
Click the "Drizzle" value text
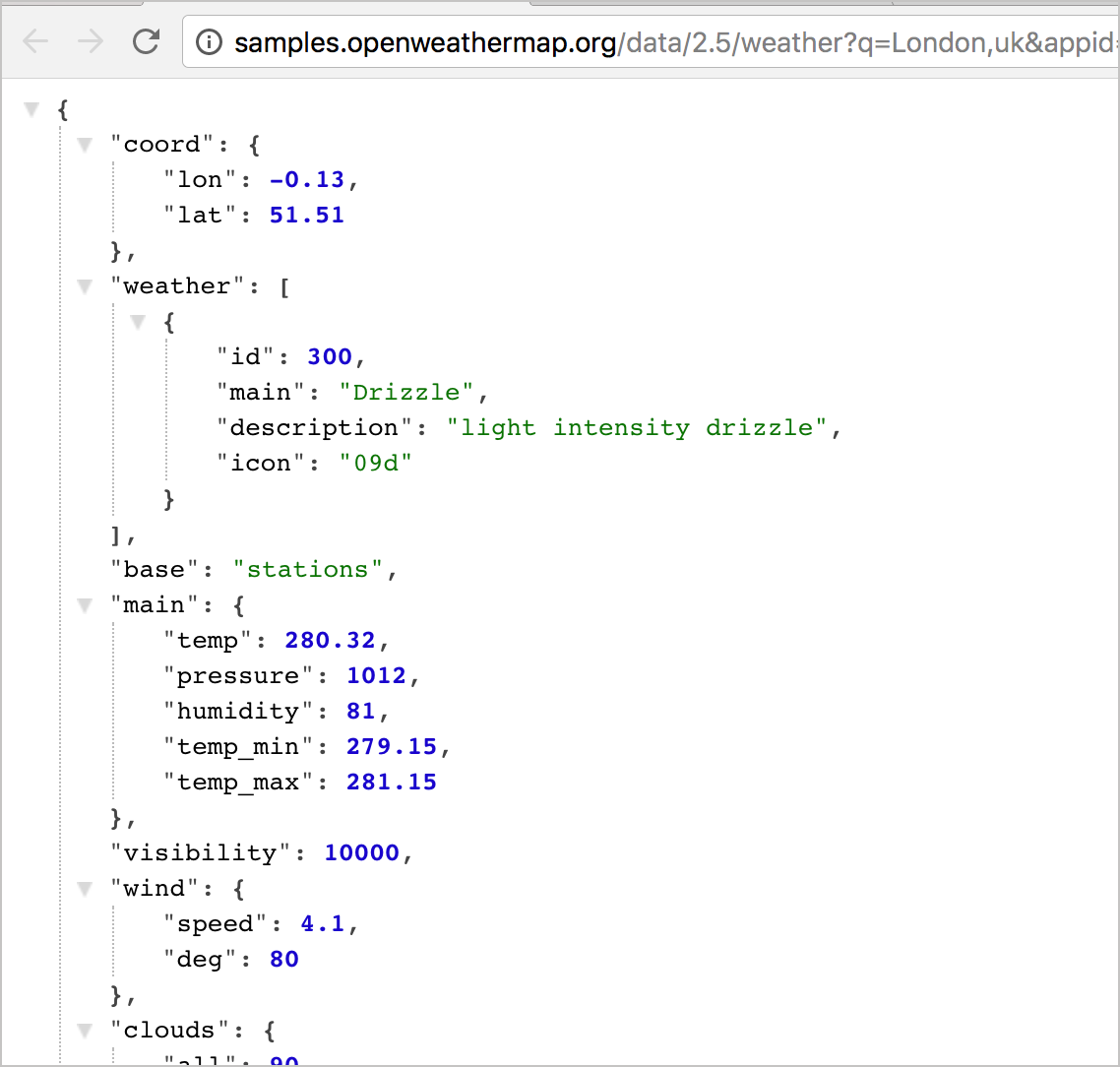tap(409, 392)
